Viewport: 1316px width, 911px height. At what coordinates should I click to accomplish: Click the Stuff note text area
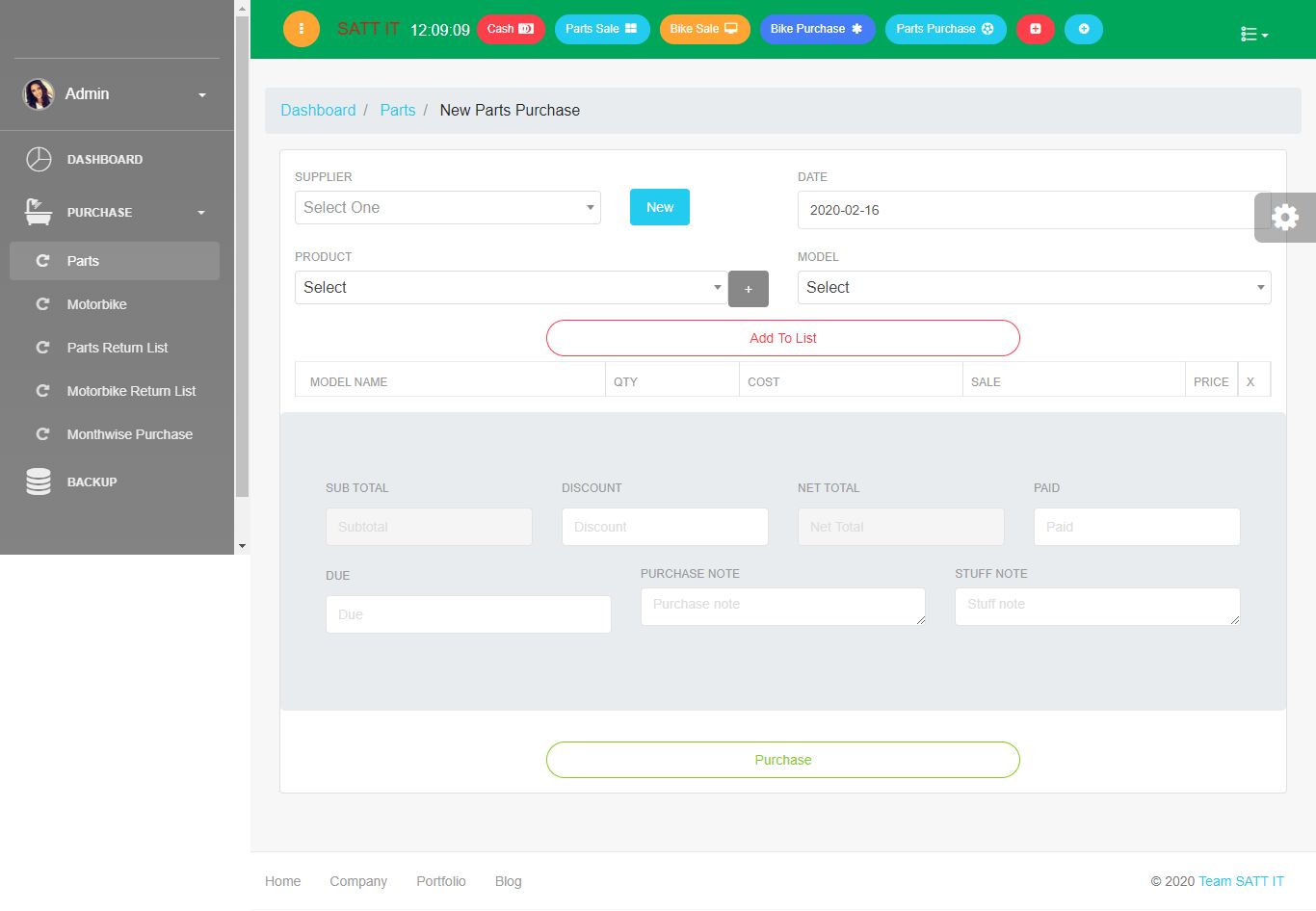pyautogui.click(x=1097, y=607)
